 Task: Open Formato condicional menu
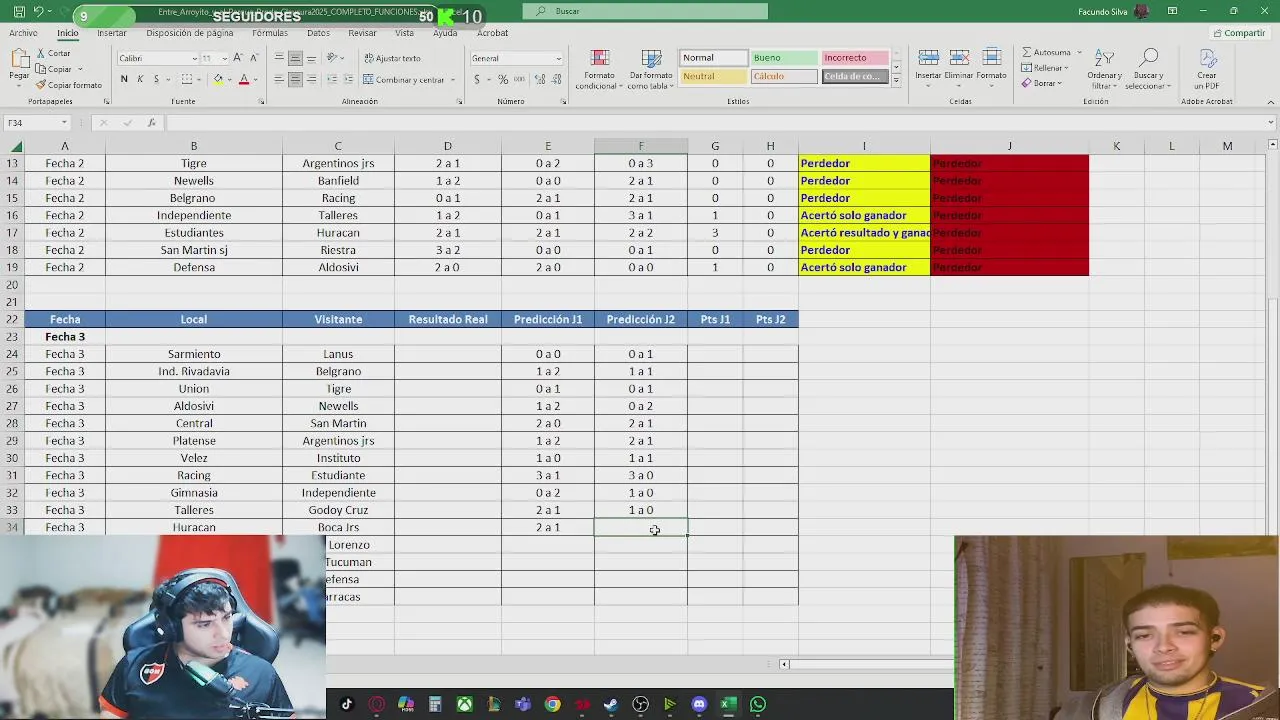[599, 69]
